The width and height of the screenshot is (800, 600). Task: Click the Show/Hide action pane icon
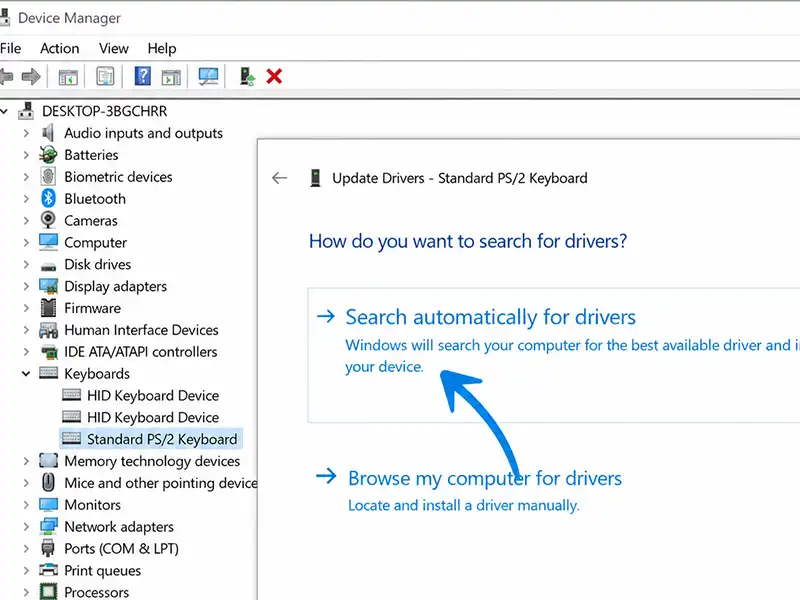[171, 77]
